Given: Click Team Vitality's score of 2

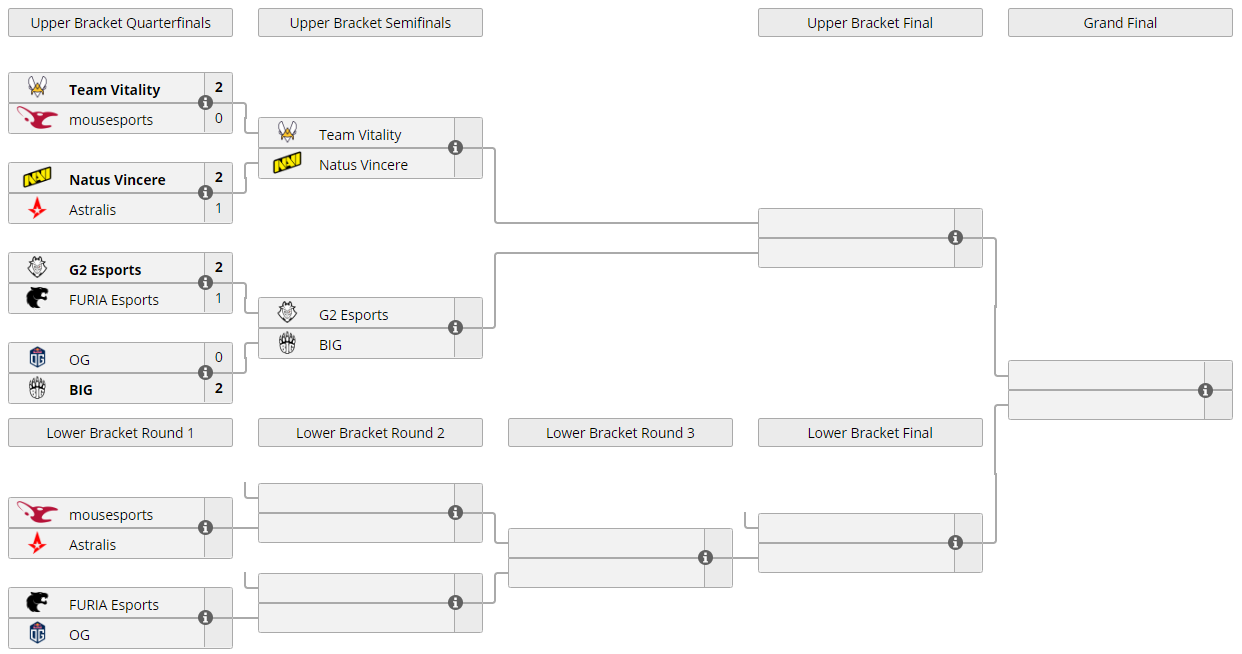Looking at the screenshot, I should coord(218,88).
